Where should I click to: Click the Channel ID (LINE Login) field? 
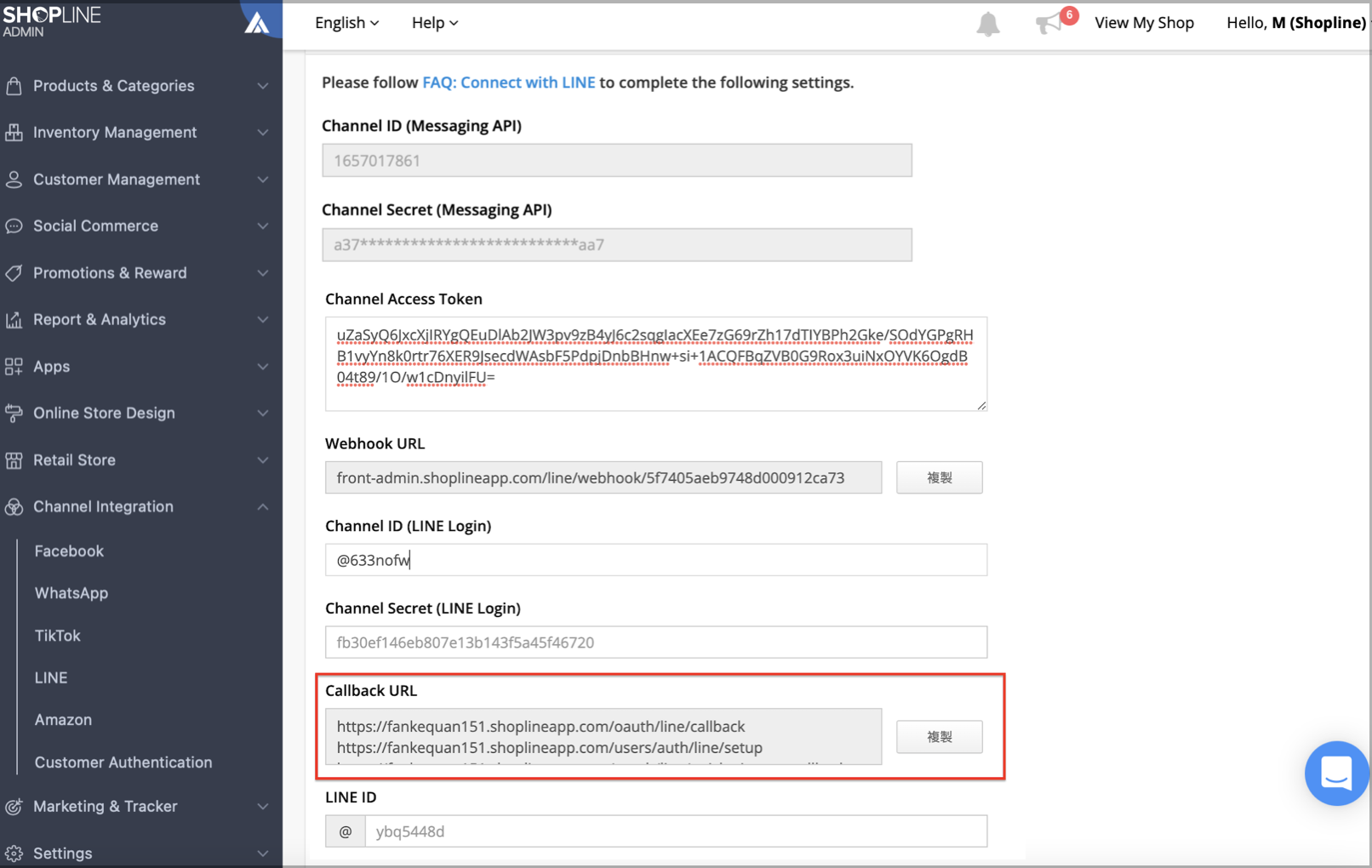click(656, 560)
